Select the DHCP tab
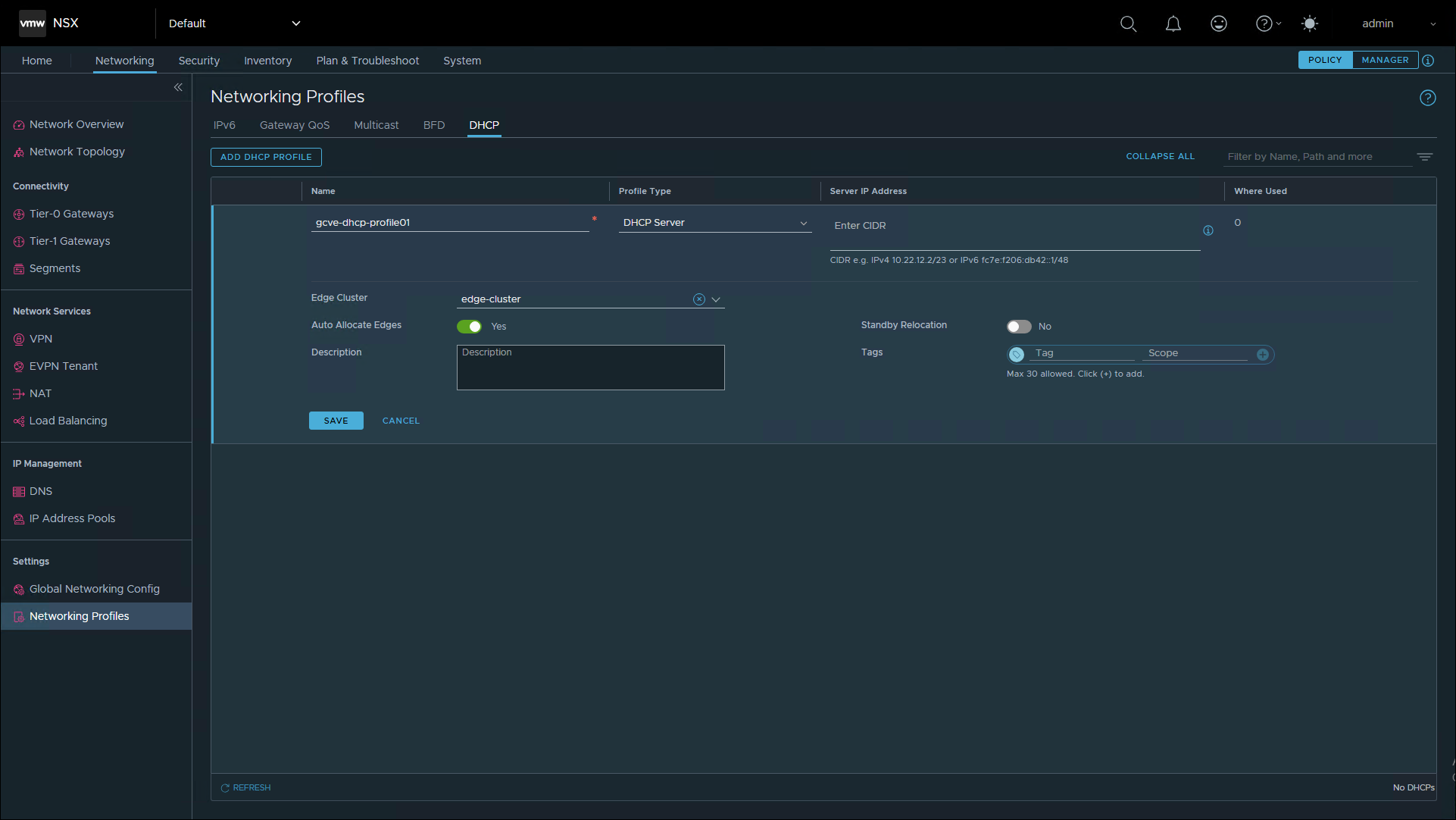Image resolution: width=1456 pixels, height=820 pixels. click(x=484, y=125)
